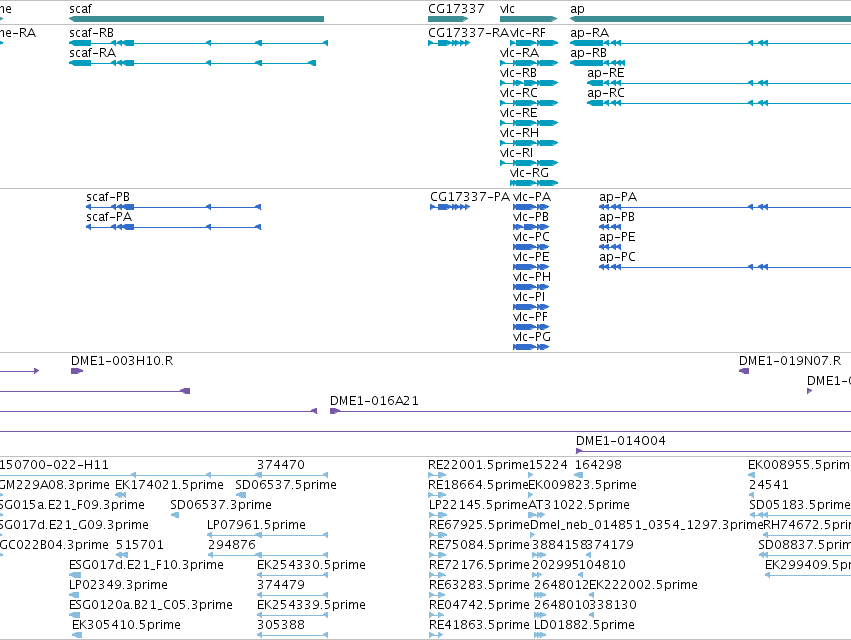851x640 pixels.
Task: Select the vlc-RI transcript label
Action: click(x=517, y=153)
